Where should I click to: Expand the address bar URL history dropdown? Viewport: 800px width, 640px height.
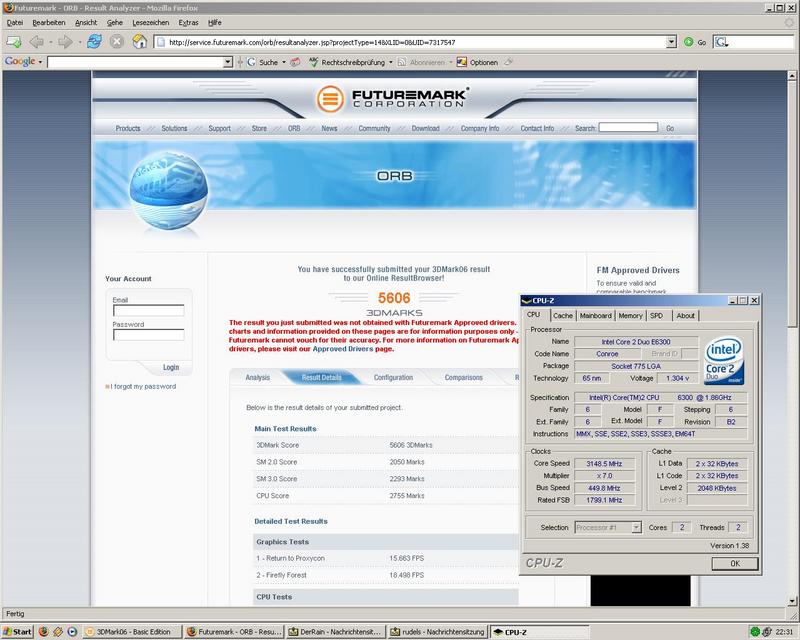pos(671,42)
